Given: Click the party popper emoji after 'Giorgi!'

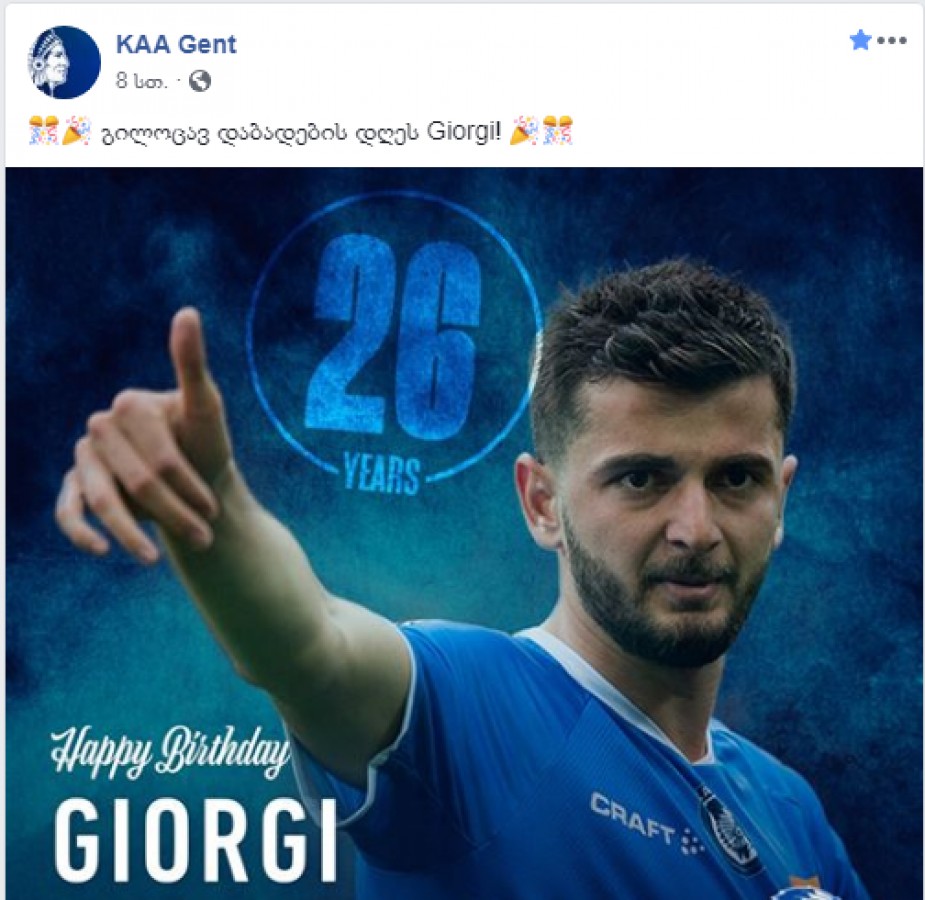Looking at the screenshot, I should click(524, 131).
